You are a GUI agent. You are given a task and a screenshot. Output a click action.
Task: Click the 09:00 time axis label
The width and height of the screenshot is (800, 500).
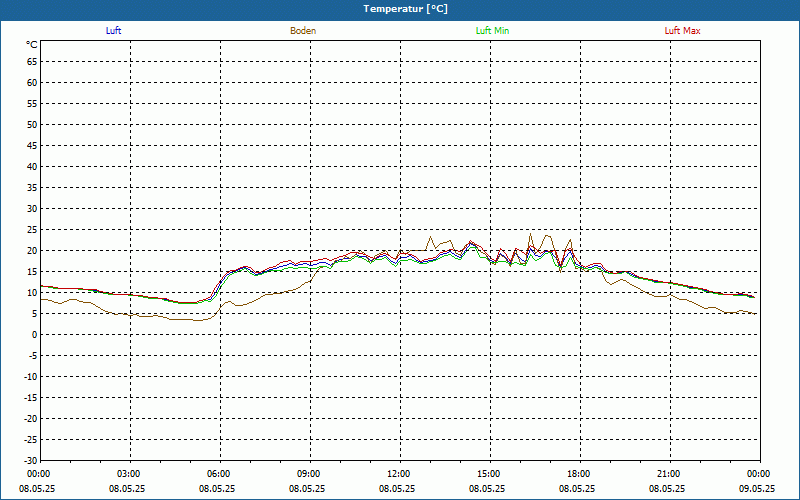click(310, 474)
